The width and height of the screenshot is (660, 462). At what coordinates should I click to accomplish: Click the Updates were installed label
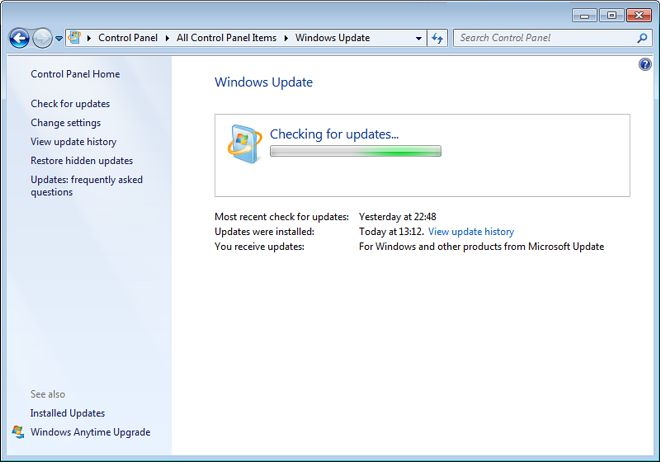click(x=264, y=231)
